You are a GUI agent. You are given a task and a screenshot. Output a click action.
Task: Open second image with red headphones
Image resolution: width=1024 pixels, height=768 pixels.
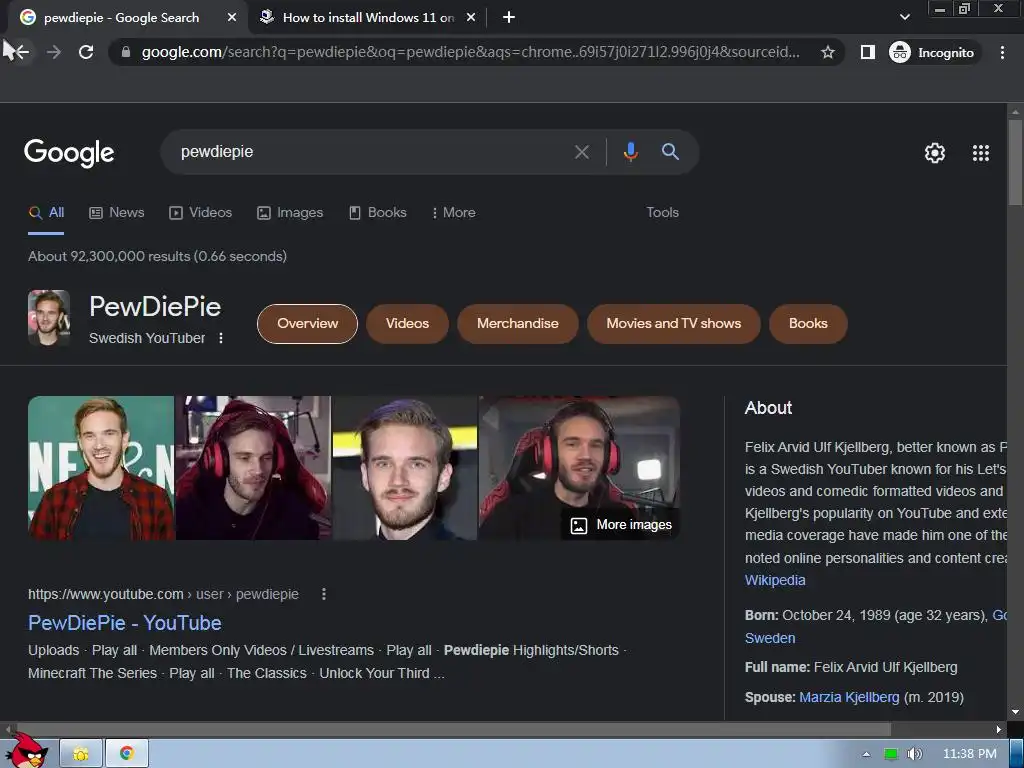click(253, 468)
